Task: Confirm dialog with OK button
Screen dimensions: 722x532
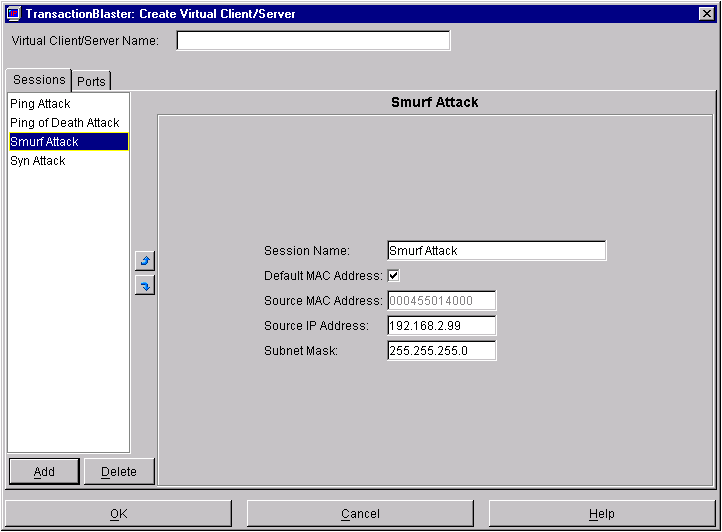Action: point(118,514)
